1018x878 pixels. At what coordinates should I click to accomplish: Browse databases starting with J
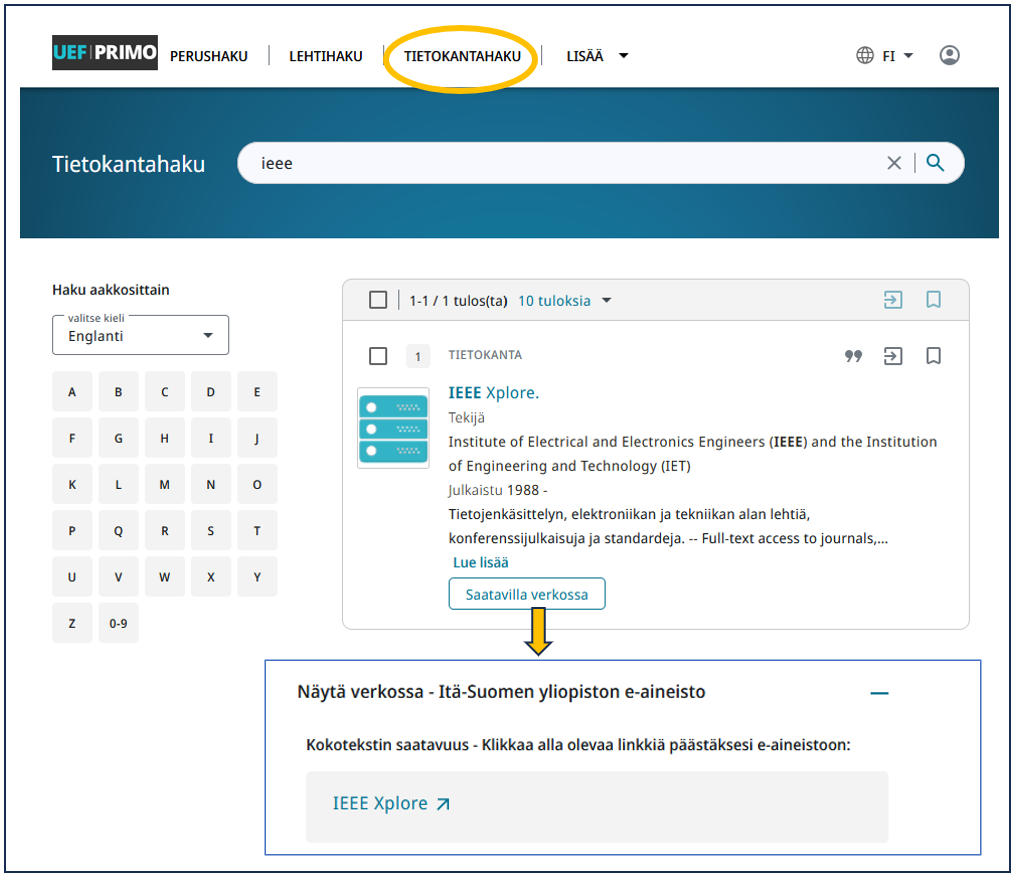coord(257,438)
